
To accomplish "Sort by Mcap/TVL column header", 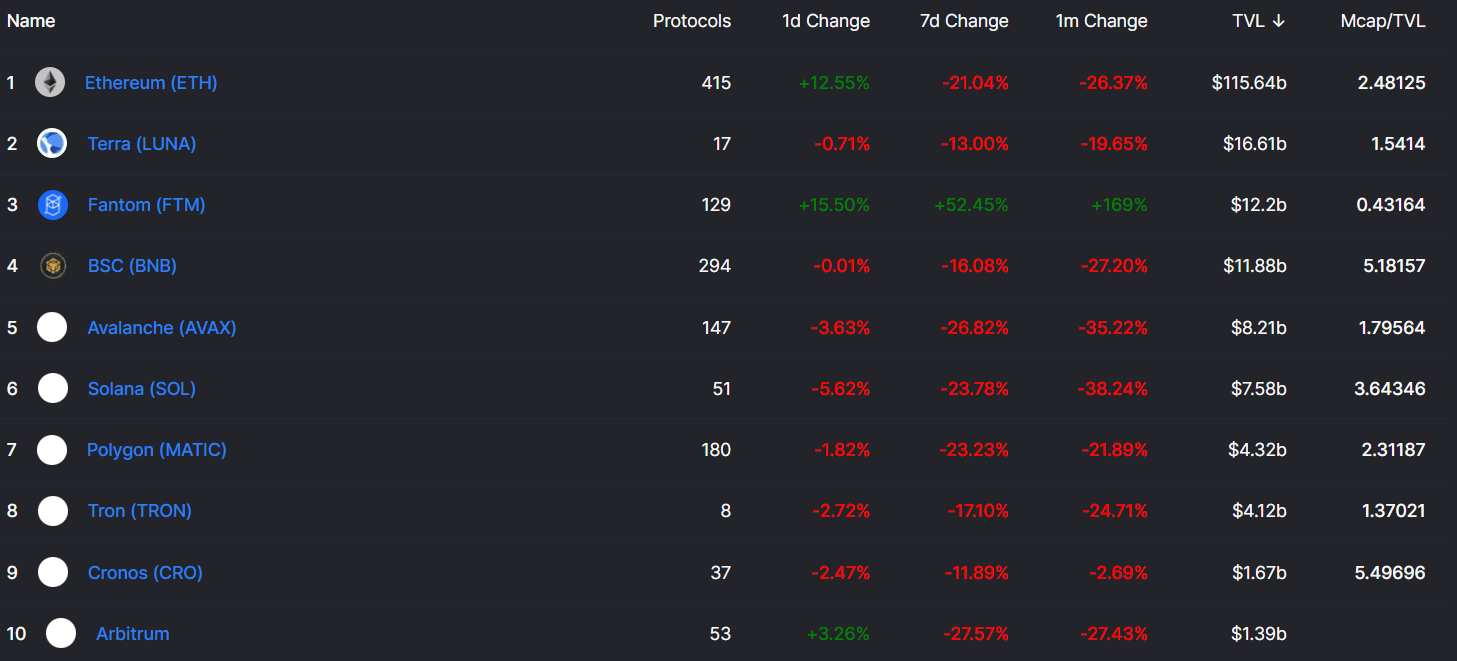I will pyautogui.click(x=1382, y=21).
